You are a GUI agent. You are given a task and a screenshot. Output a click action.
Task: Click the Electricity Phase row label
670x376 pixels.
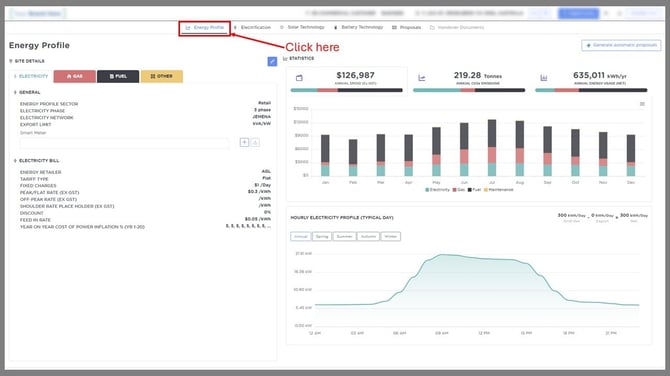tap(42, 111)
